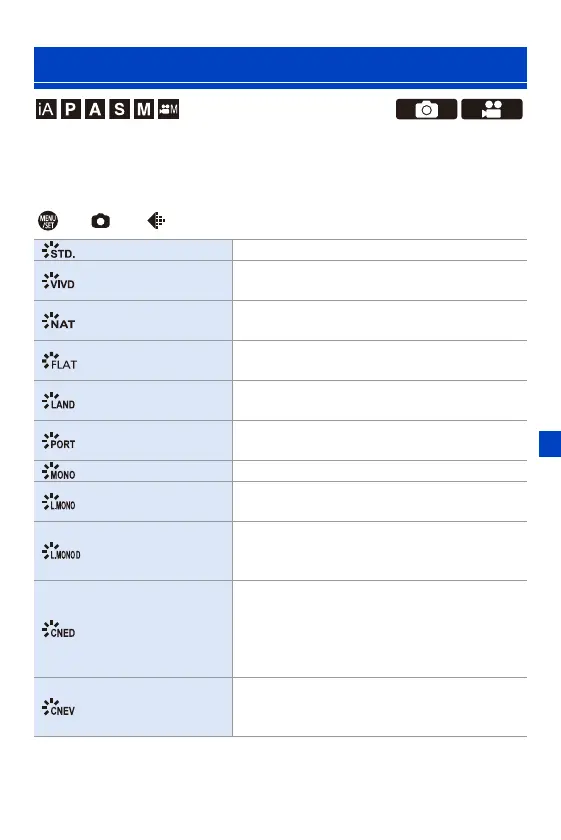Select the L.MONO D photo style icon
The width and height of the screenshot is (561, 840).
[x=61, y=551]
